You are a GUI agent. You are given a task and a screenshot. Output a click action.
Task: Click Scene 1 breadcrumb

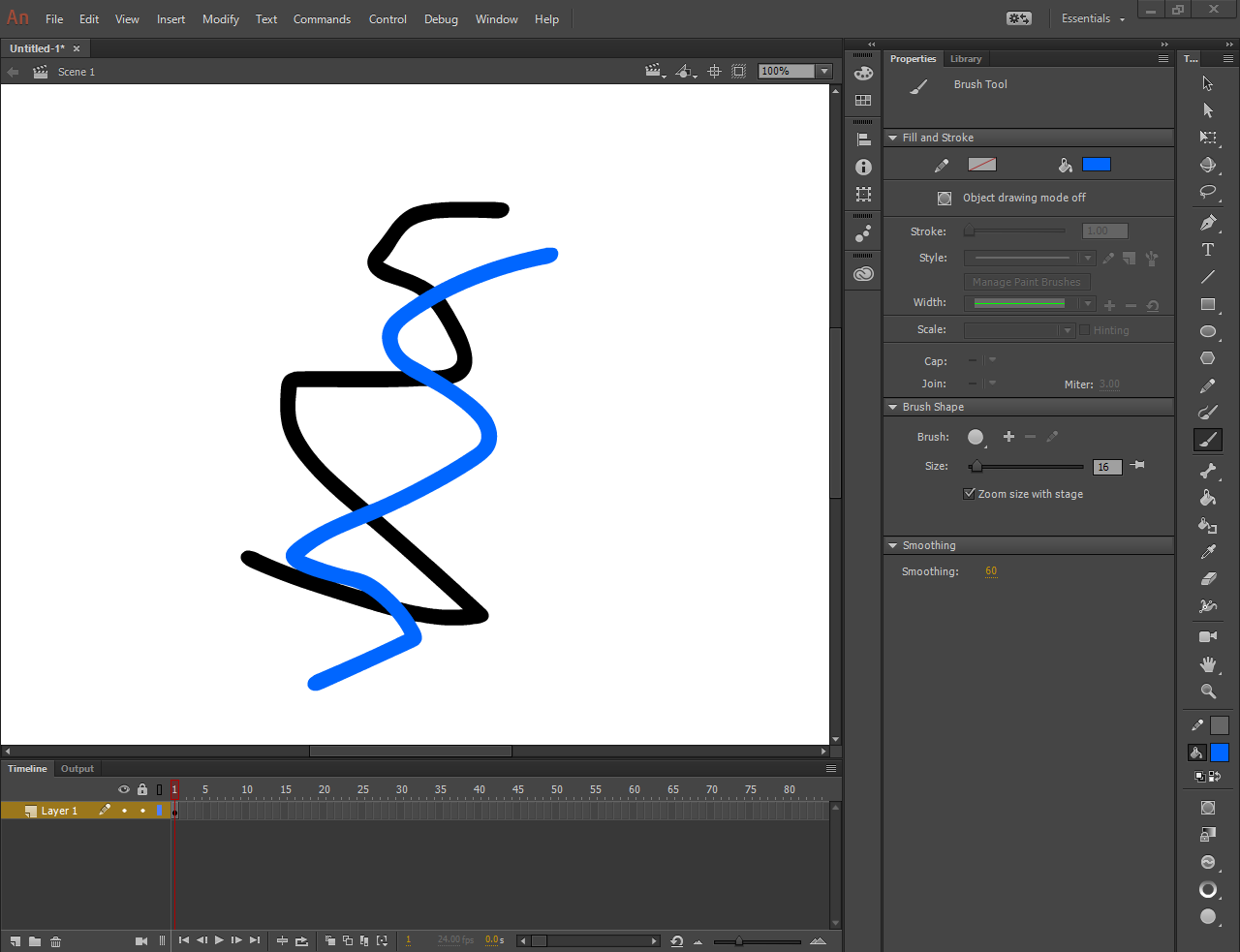click(x=77, y=72)
